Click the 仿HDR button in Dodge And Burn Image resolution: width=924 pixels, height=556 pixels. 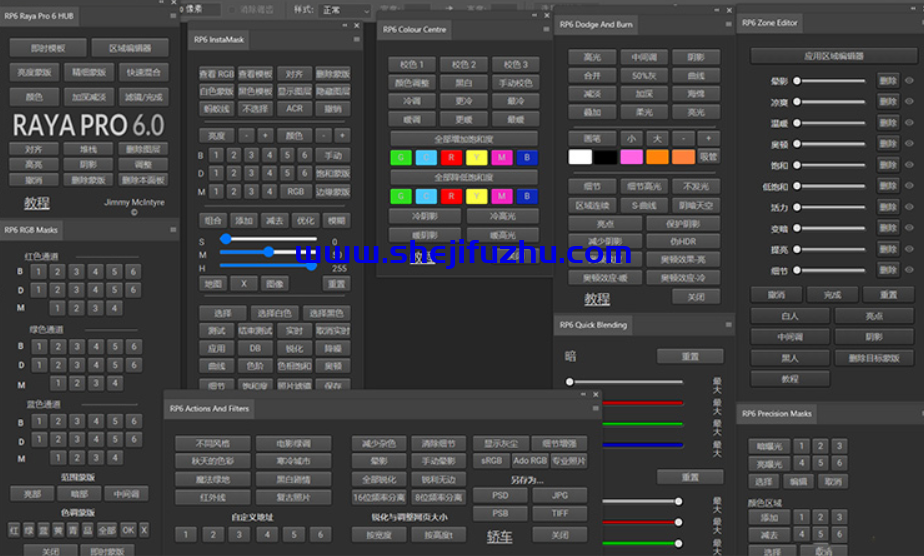pyautogui.click(x=683, y=241)
